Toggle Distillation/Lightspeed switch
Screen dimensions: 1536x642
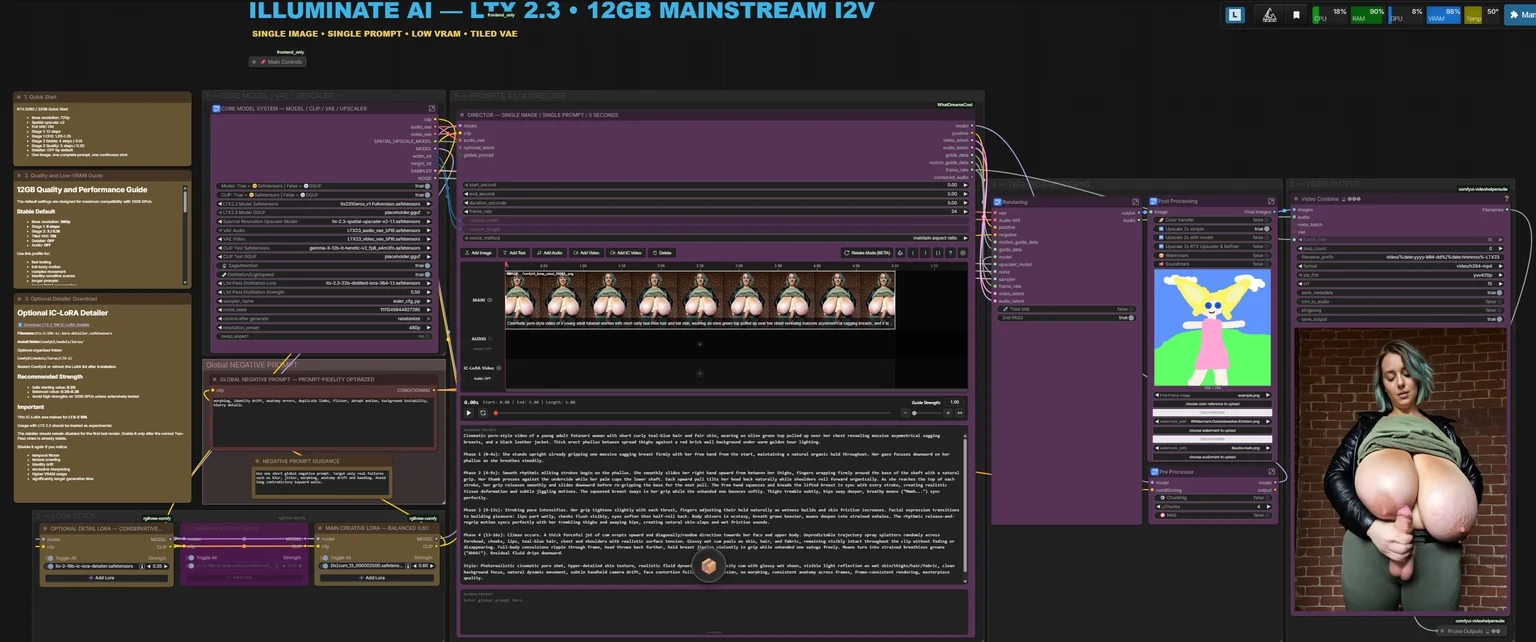[x=325, y=274]
